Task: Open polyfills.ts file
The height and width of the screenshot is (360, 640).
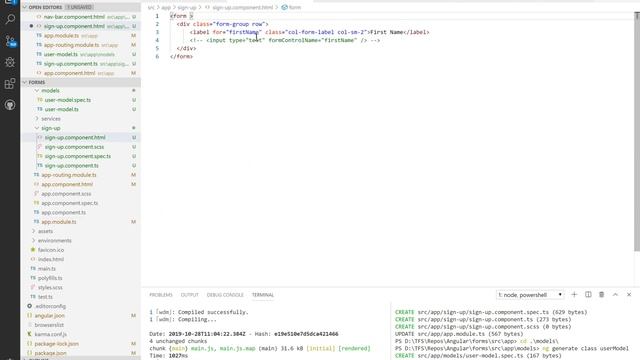Action: click(x=80, y=278)
